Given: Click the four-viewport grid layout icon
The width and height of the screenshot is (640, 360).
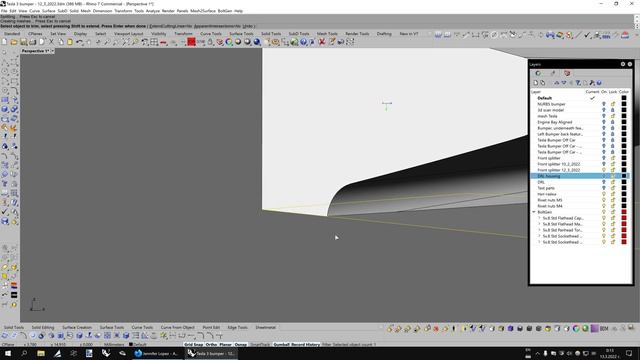Looking at the screenshot, I should point(154,42).
